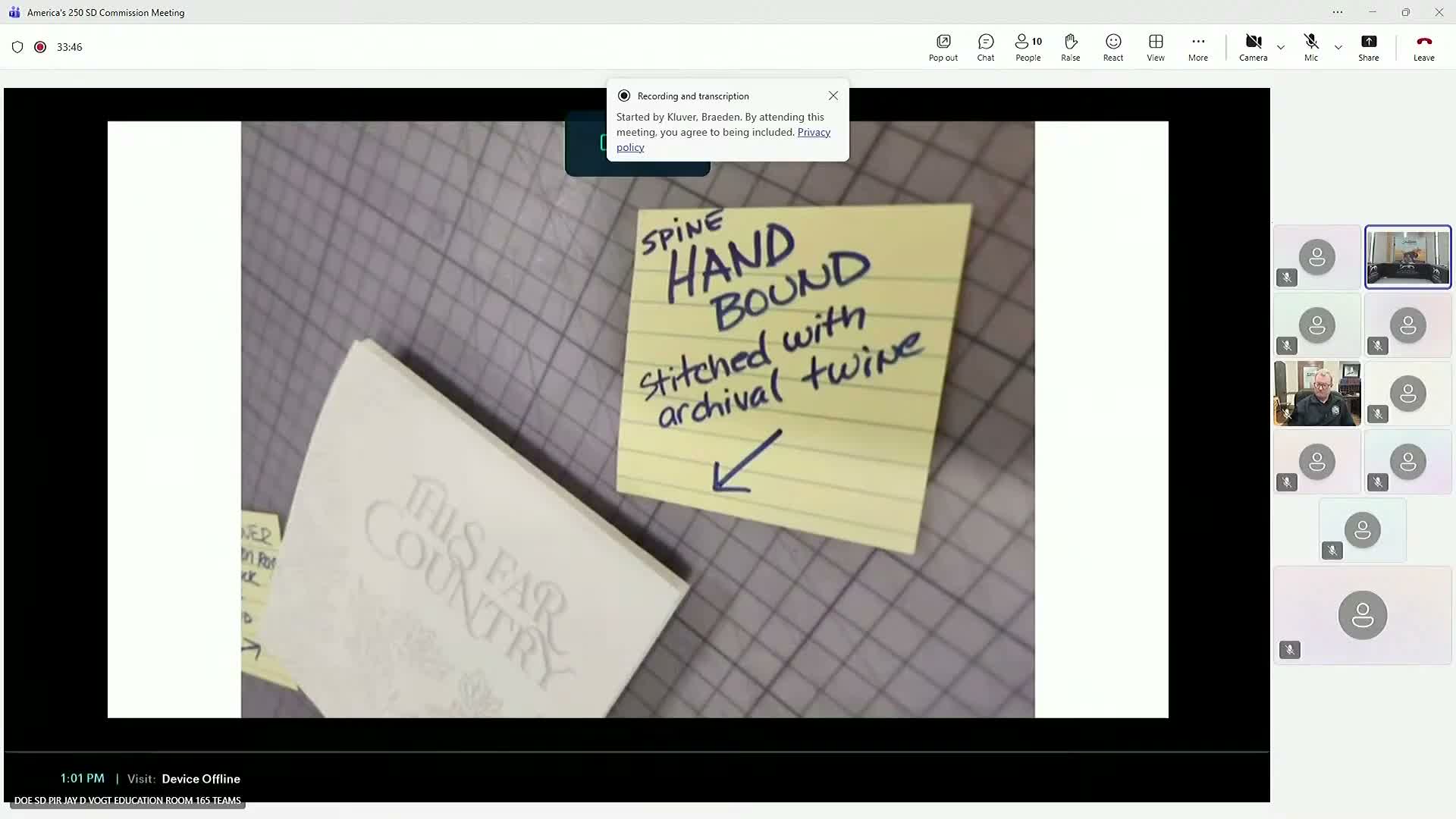Open the React emoji menu
This screenshot has width=1456, height=819.
coord(1112,47)
